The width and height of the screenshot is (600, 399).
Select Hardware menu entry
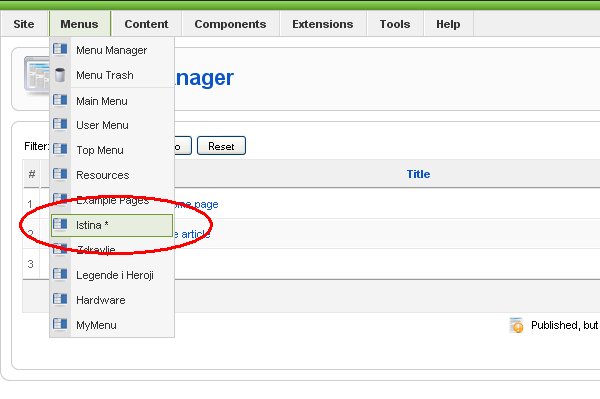(x=112, y=300)
